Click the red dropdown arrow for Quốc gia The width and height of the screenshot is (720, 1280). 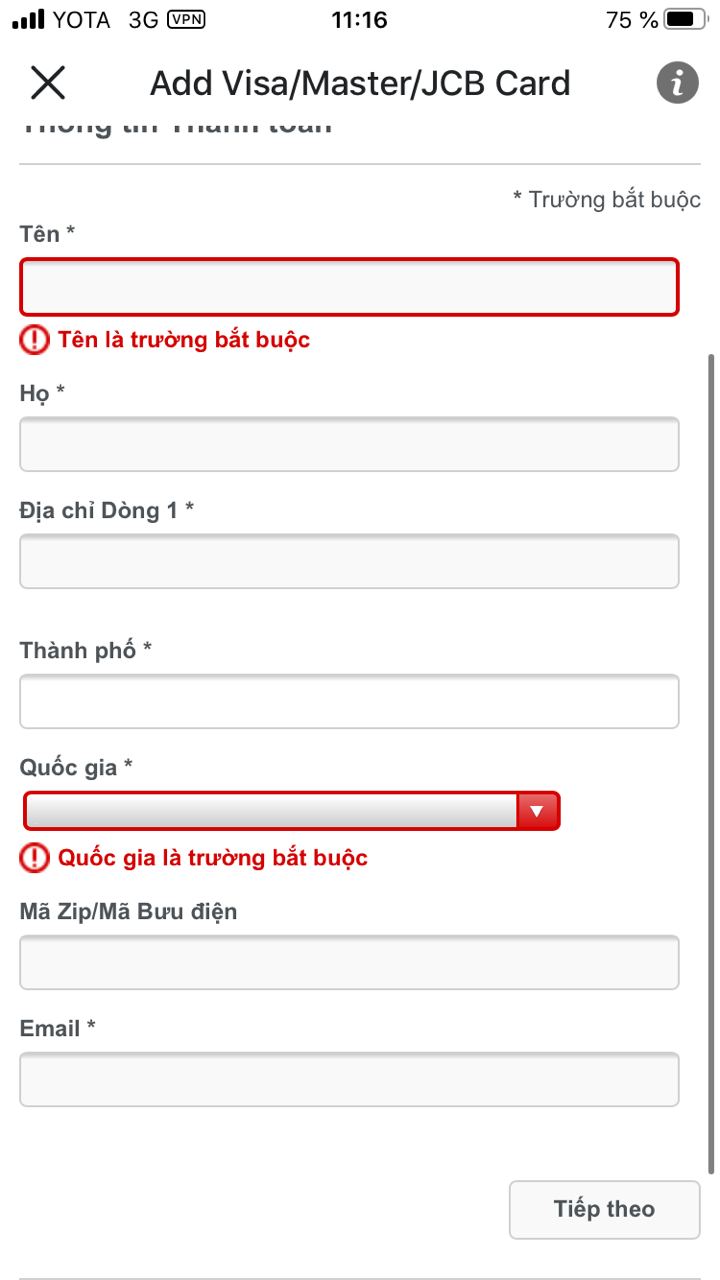pyautogui.click(x=537, y=811)
